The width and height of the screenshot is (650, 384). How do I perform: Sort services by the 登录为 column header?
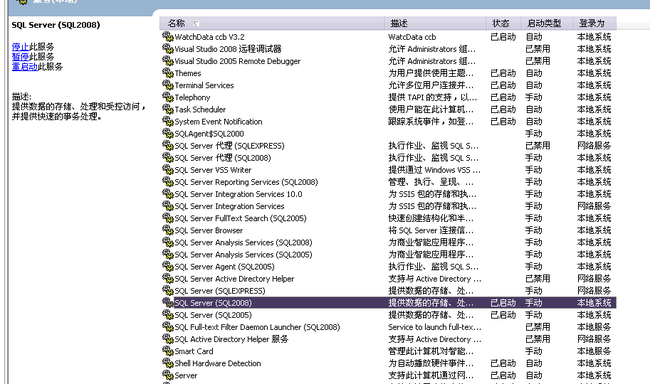tap(595, 23)
